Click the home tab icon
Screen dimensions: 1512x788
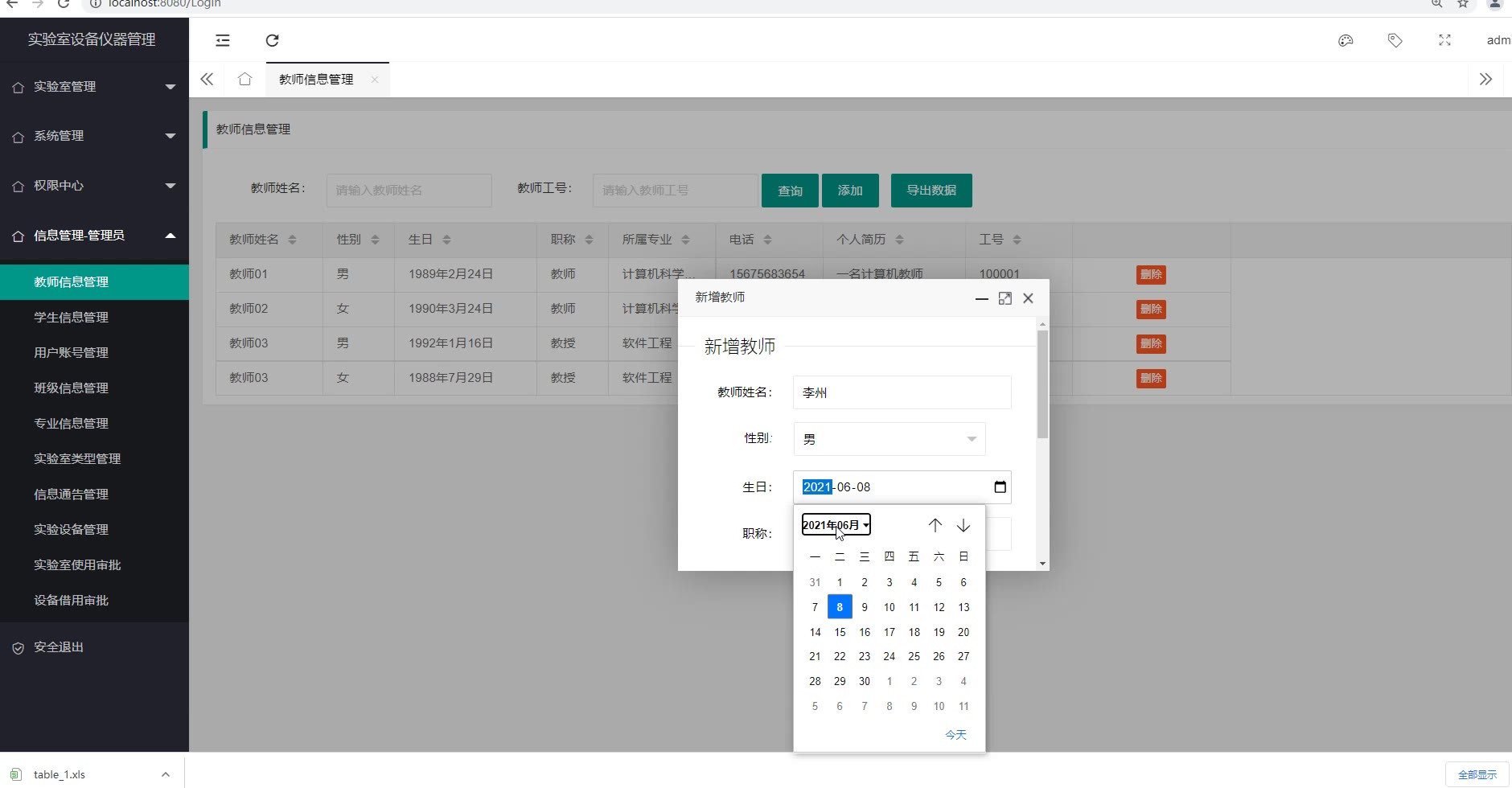pyautogui.click(x=244, y=79)
